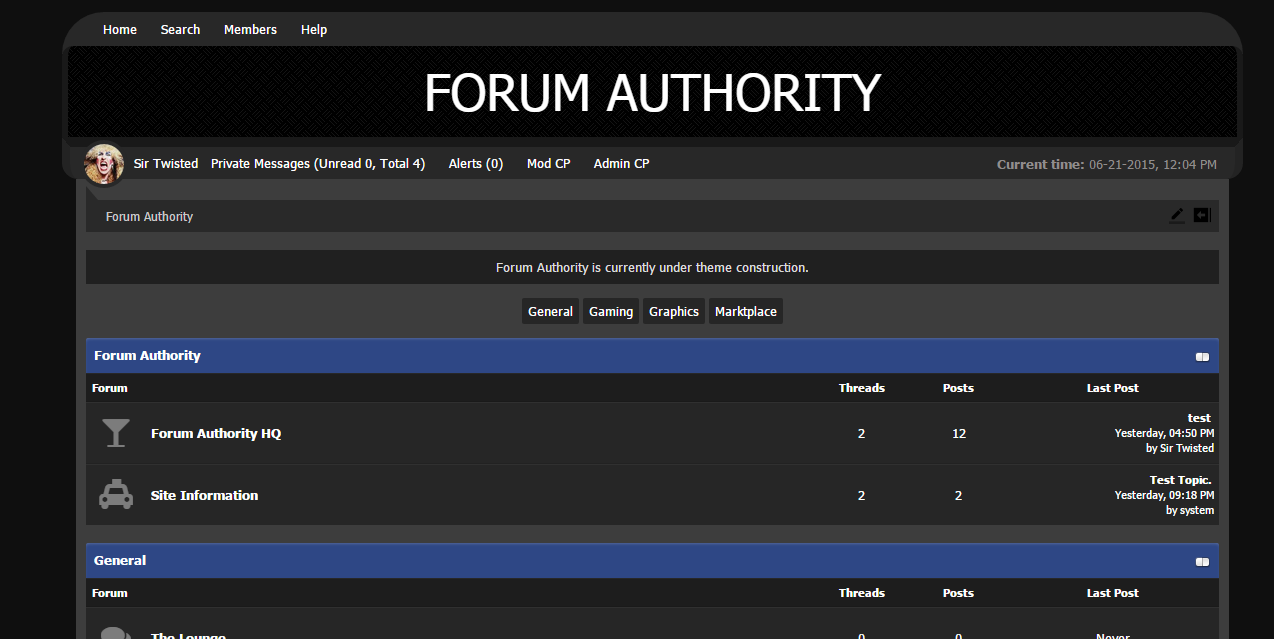Click the Current time label
This screenshot has height=639, width=1274.
[1040, 164]
